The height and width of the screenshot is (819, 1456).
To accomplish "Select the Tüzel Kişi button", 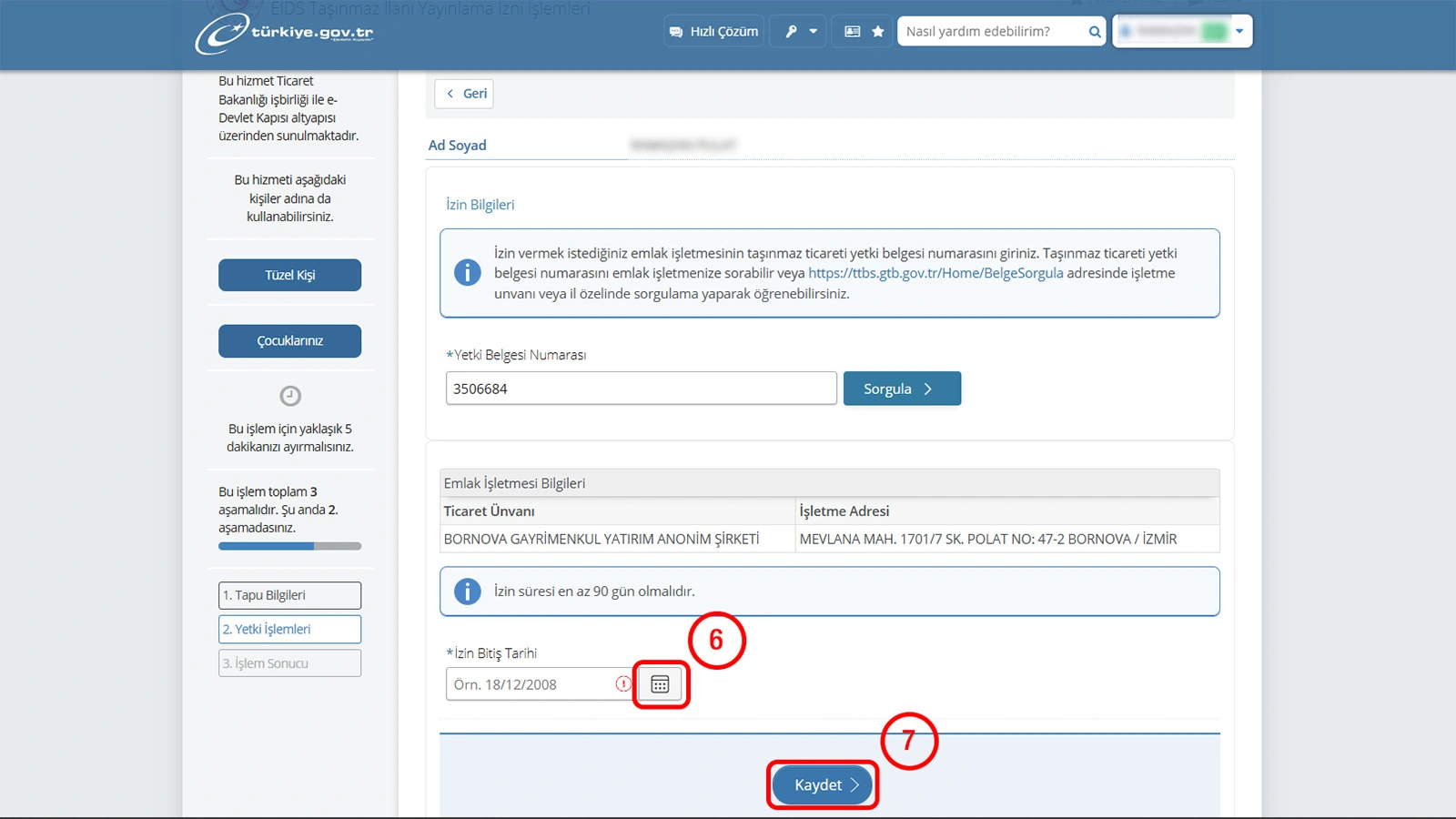I will (289, 275).
